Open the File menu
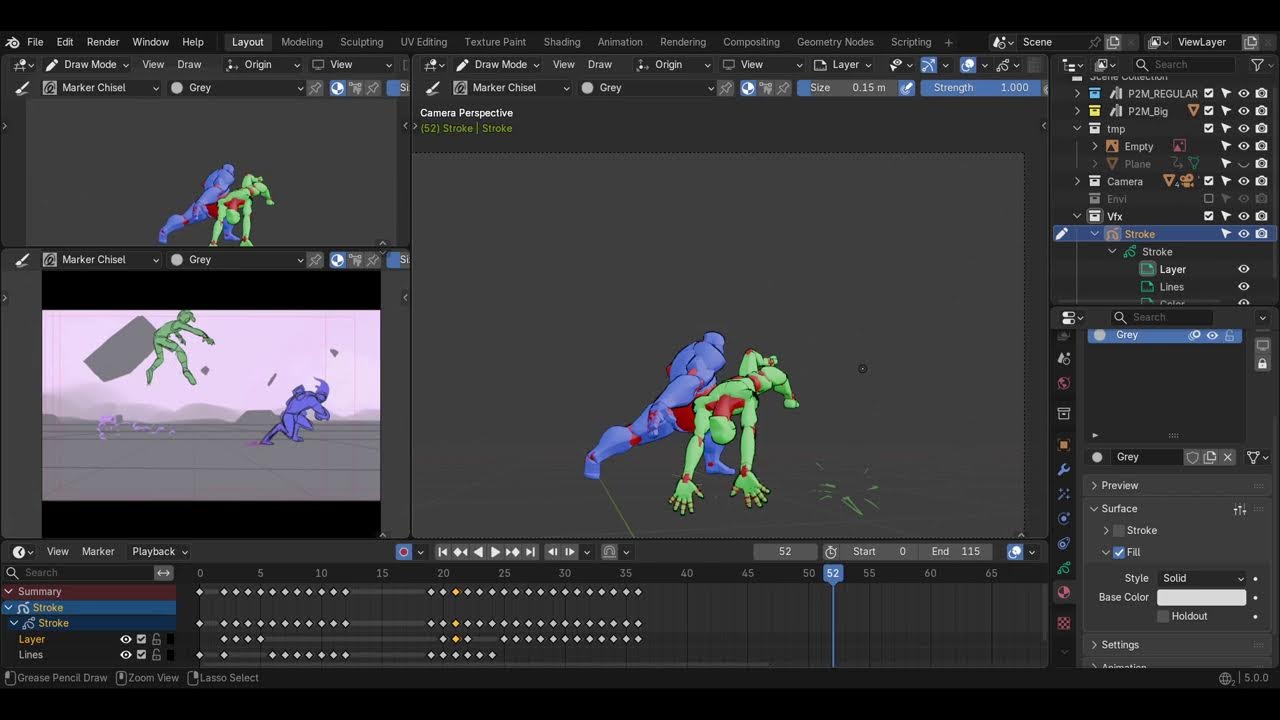The width and height of the screenshot is (1280, 720). coord(35,42)
